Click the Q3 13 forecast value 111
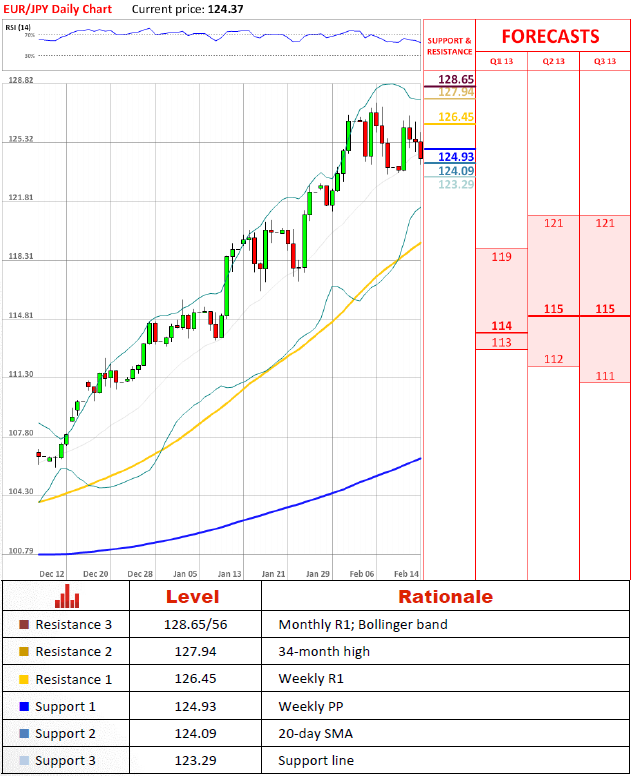Viewport: 631px width, 776px height. tap(605, 376)
